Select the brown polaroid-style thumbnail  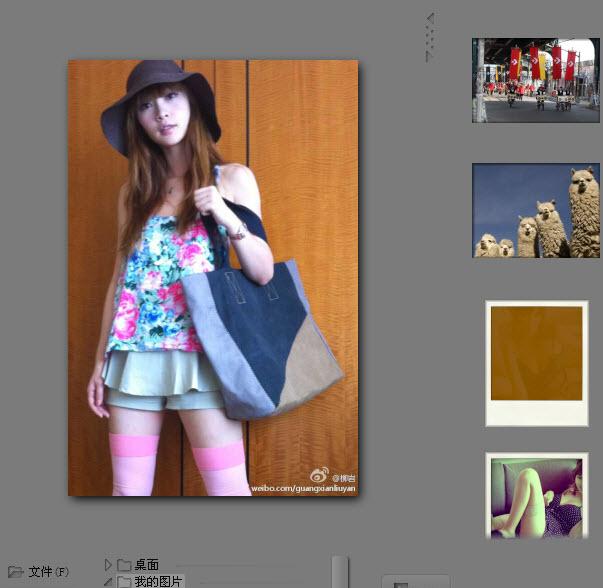coord(534,362)
